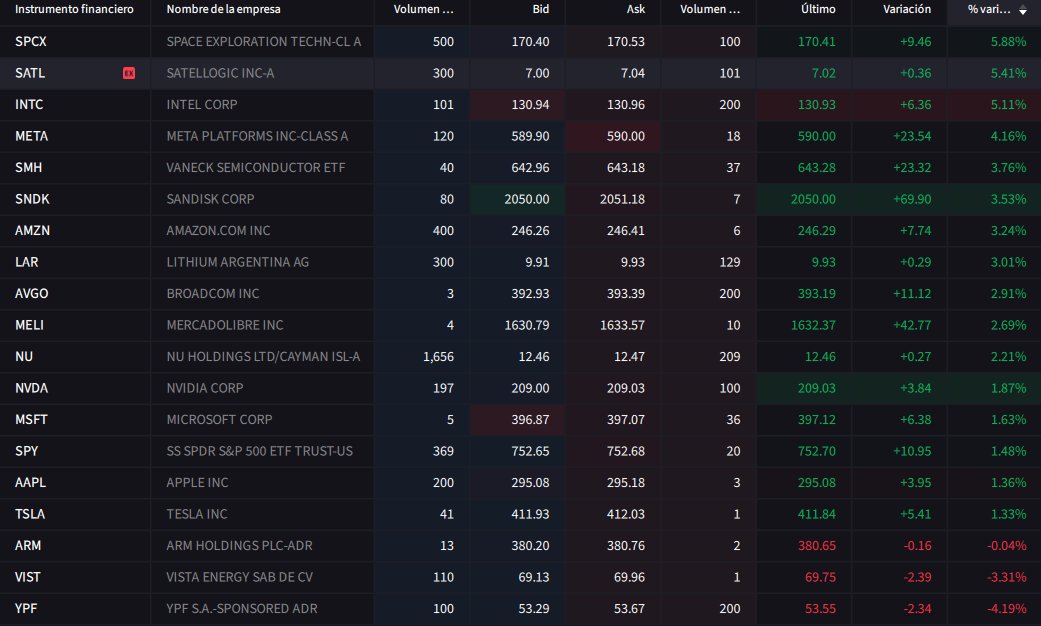Select the SMH ticker
The width and height of the screenshot is (1041, 626).
pyautogui.click(x=28, y=167)
